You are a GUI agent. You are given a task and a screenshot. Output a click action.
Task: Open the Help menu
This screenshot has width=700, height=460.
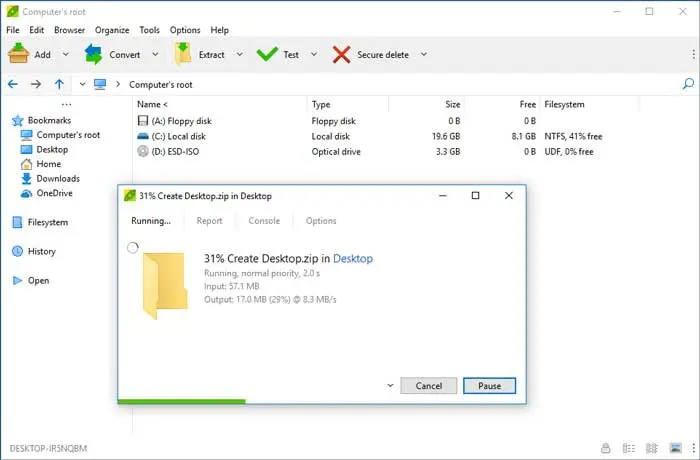point(220,30)
